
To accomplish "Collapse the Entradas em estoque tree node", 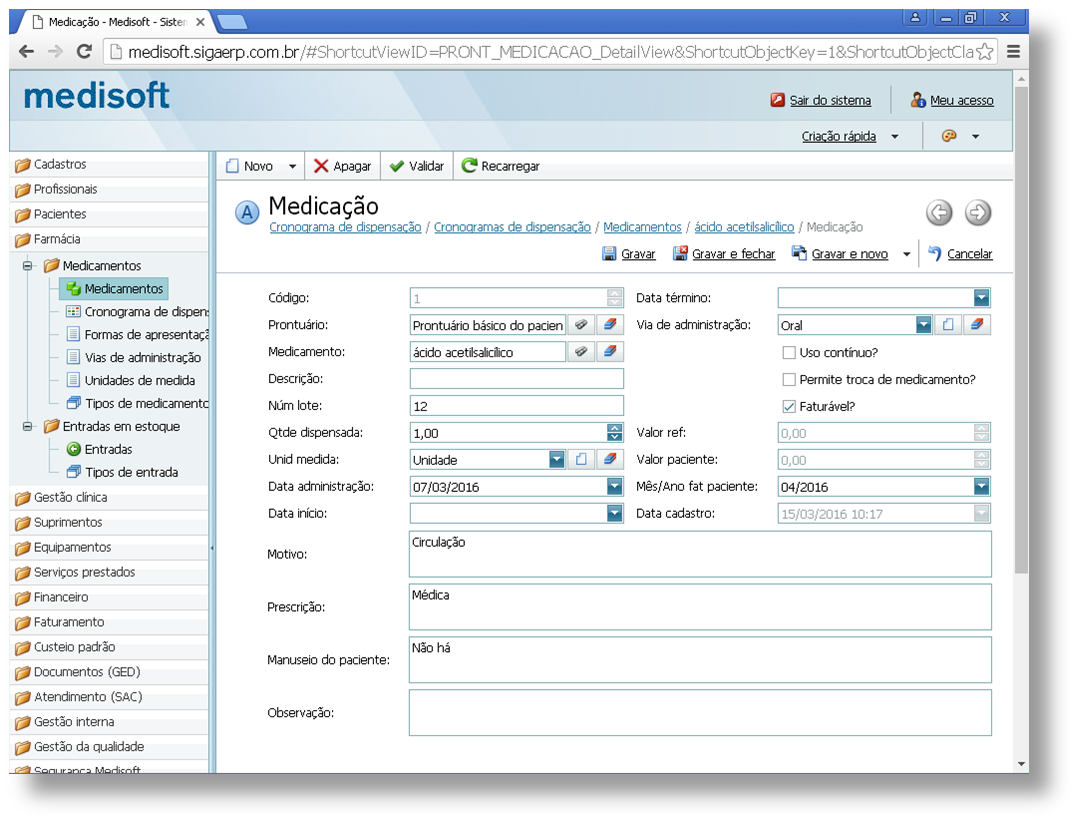I will (x=28, y=426).
